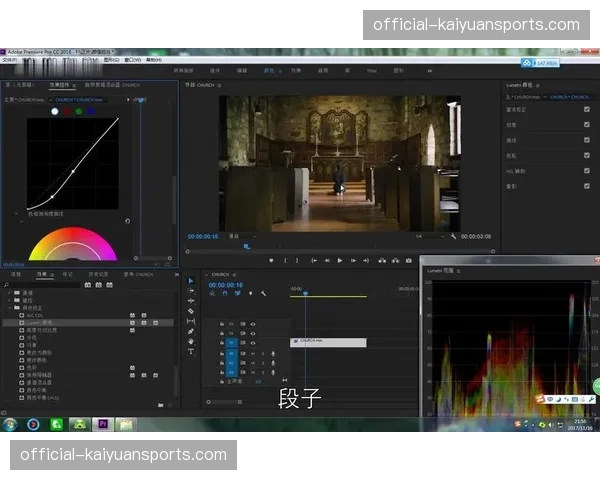The width and height of the screenshot is (600, 480).
Task: Add a marker in the timeline header
Action: click(x=251, y=294)
